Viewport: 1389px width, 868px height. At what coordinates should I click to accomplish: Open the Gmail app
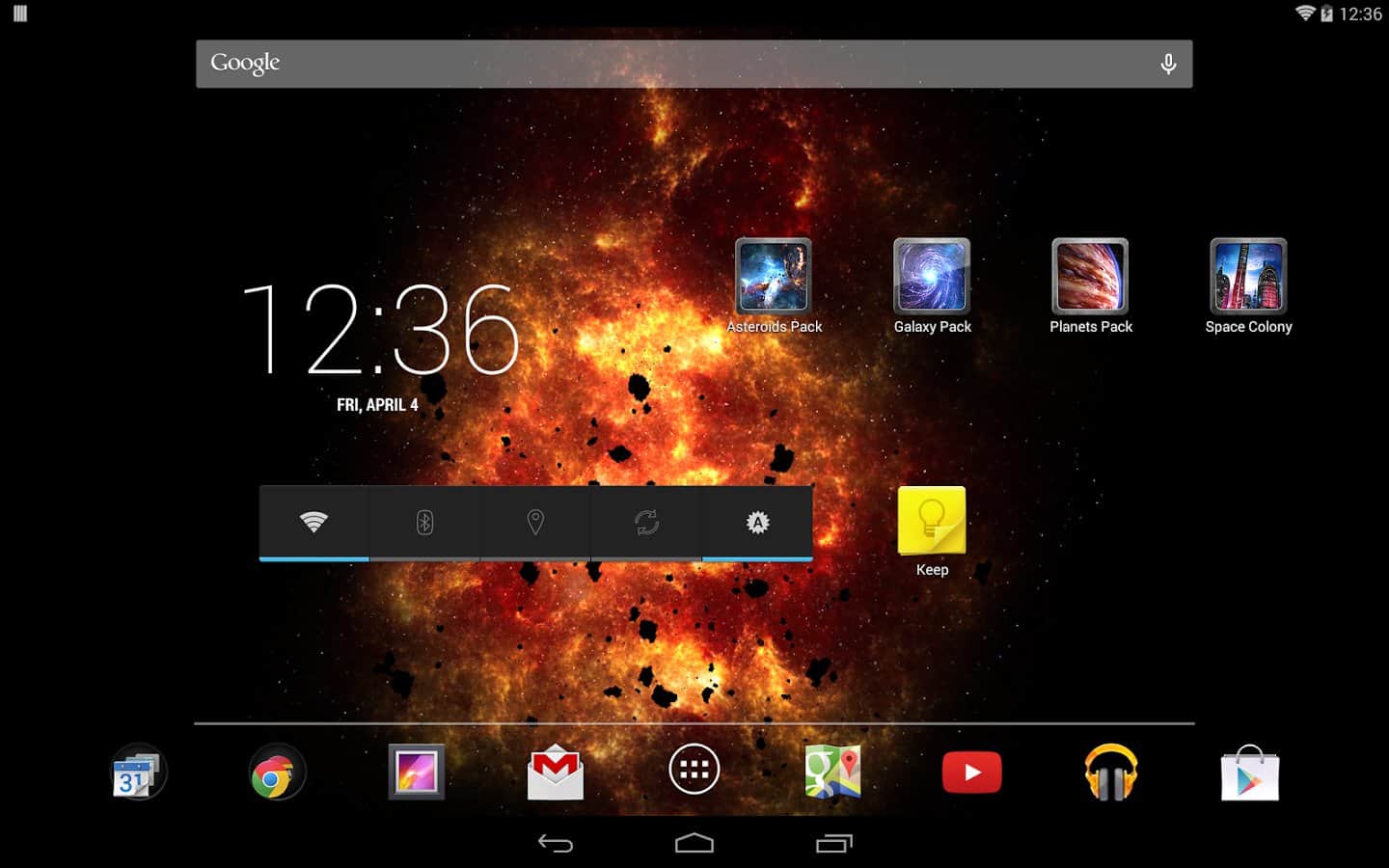556,773
